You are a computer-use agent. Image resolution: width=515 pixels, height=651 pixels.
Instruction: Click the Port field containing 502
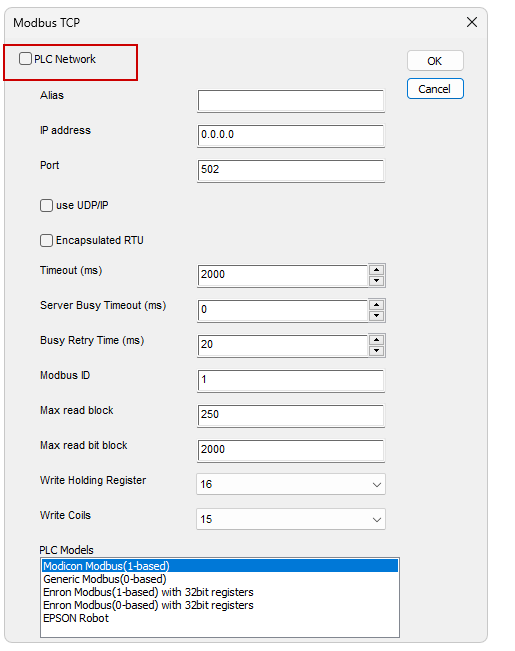(291, 170)
